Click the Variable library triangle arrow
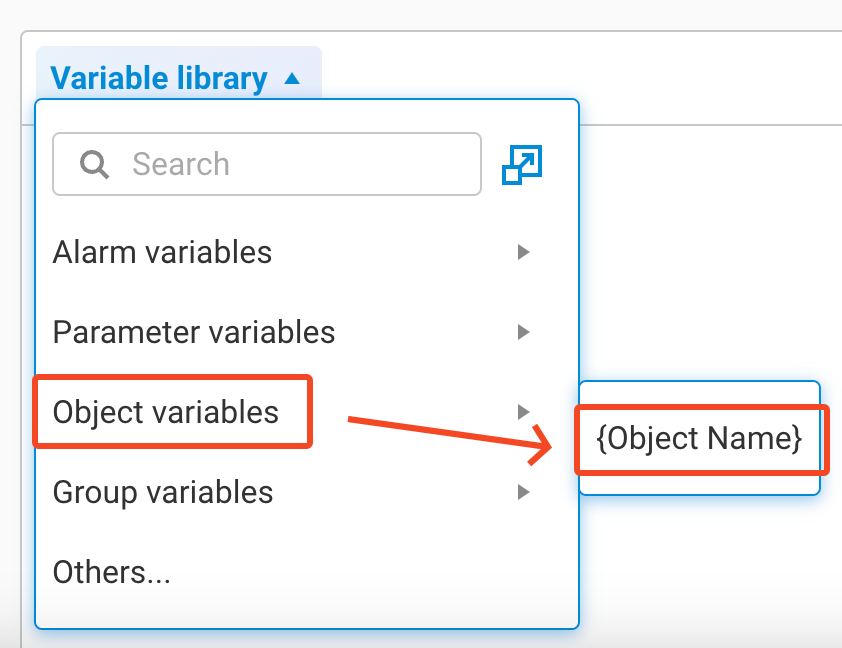Viewport: 842px width, 648px height. tap(292, 78)
